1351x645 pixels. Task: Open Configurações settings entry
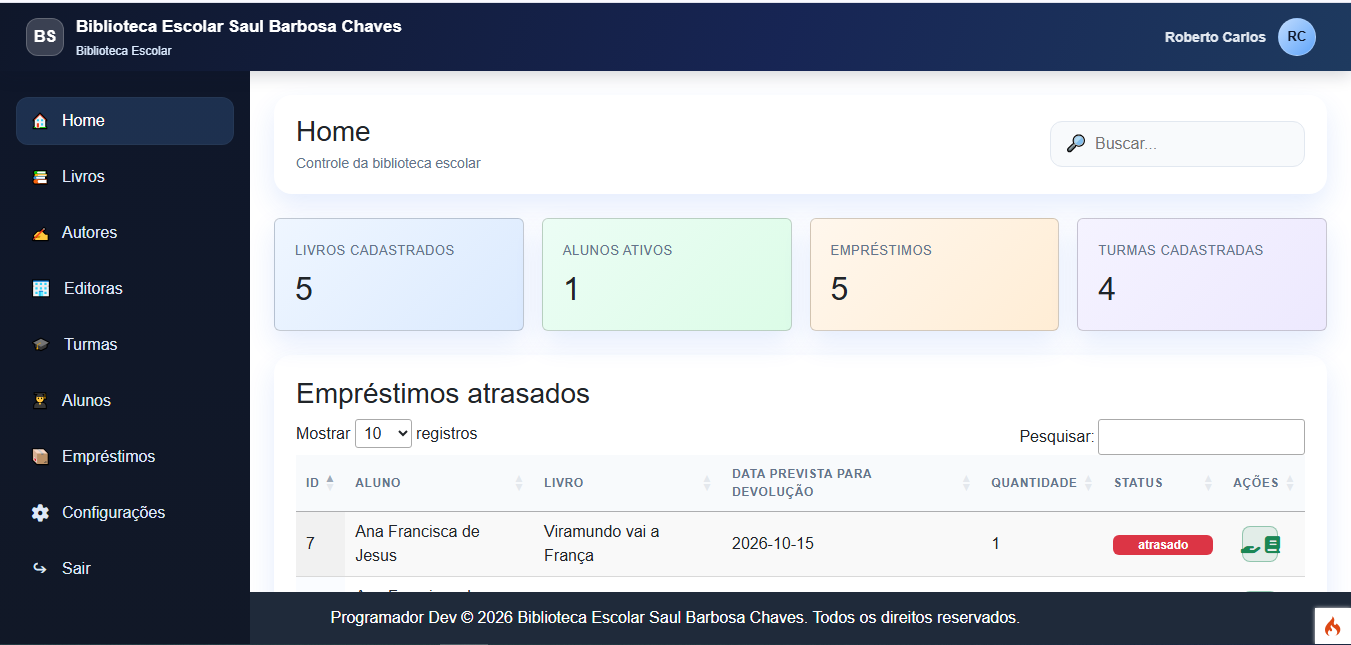[x=125, y=513]
